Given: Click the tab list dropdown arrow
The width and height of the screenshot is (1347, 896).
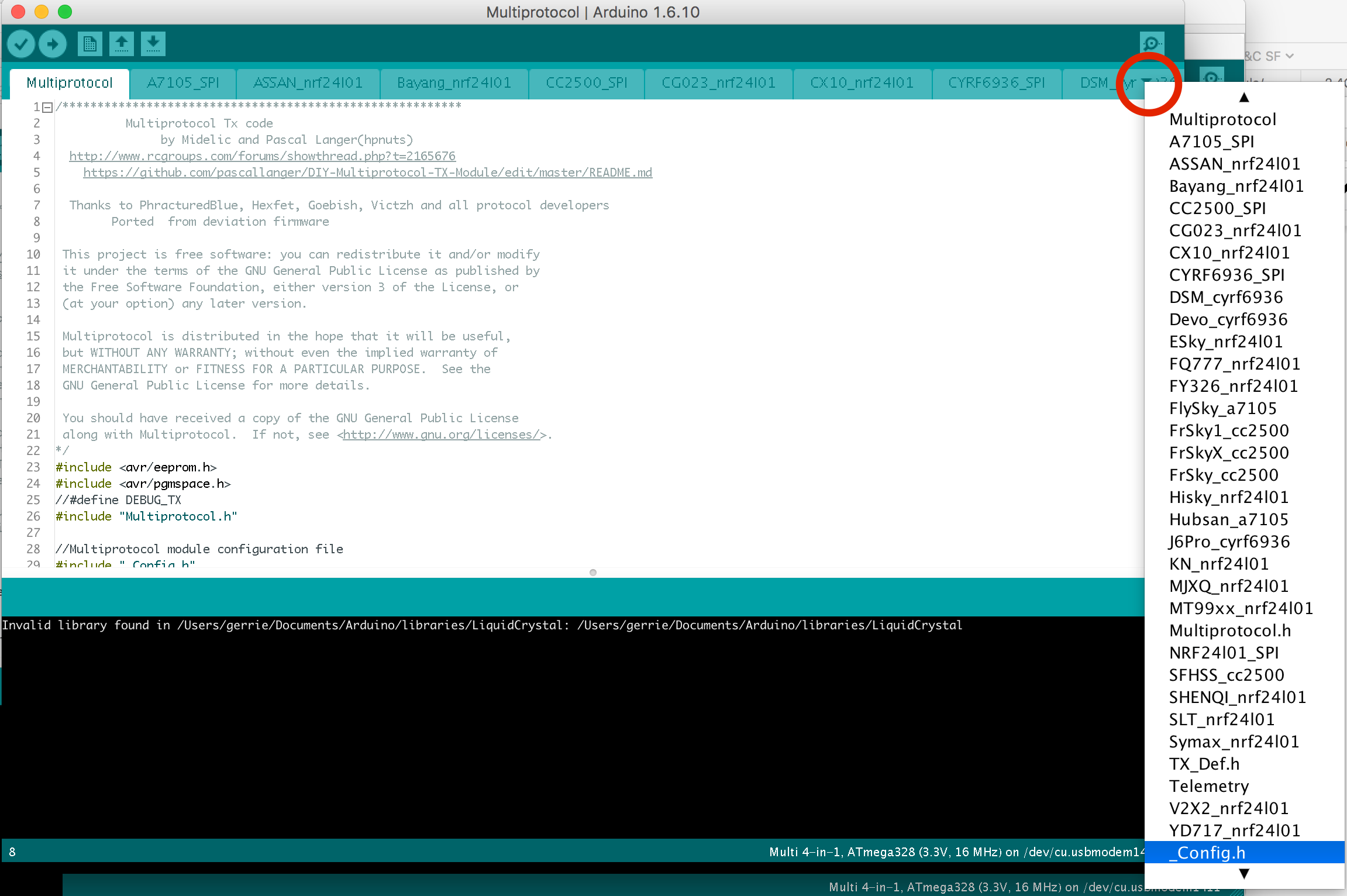Looking at the screenshot, I should point(1147,82).
